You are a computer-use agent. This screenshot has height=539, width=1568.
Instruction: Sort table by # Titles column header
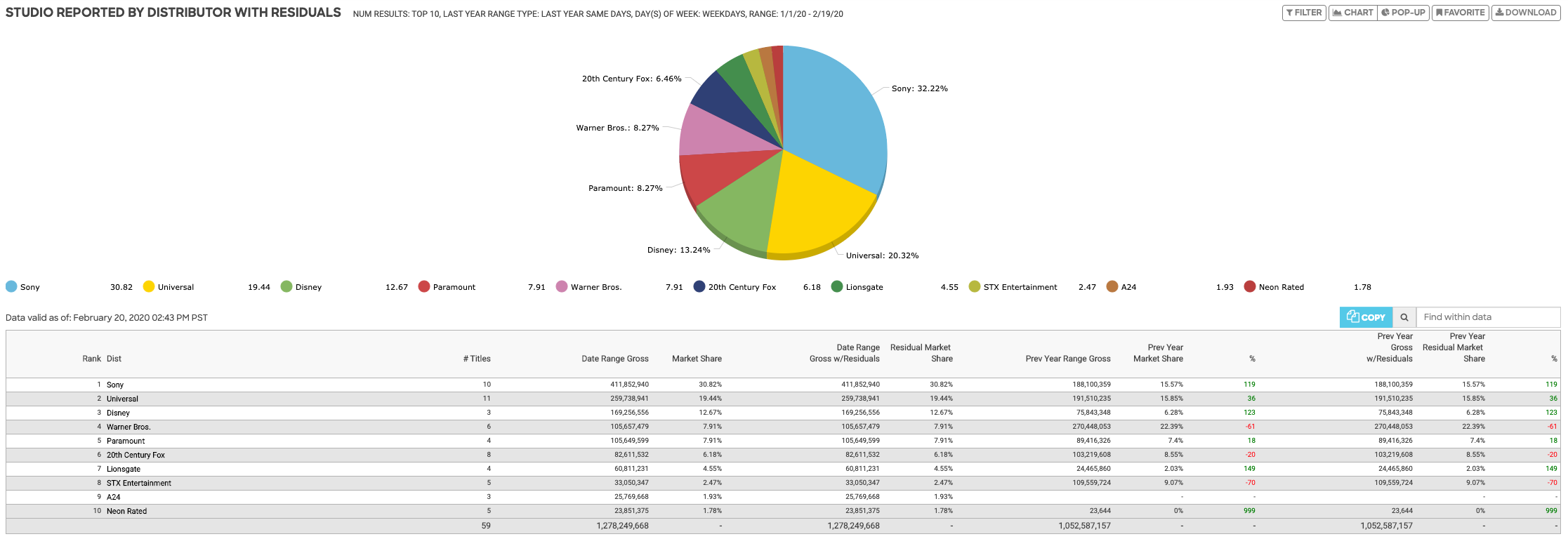click(x=477, y=359)
